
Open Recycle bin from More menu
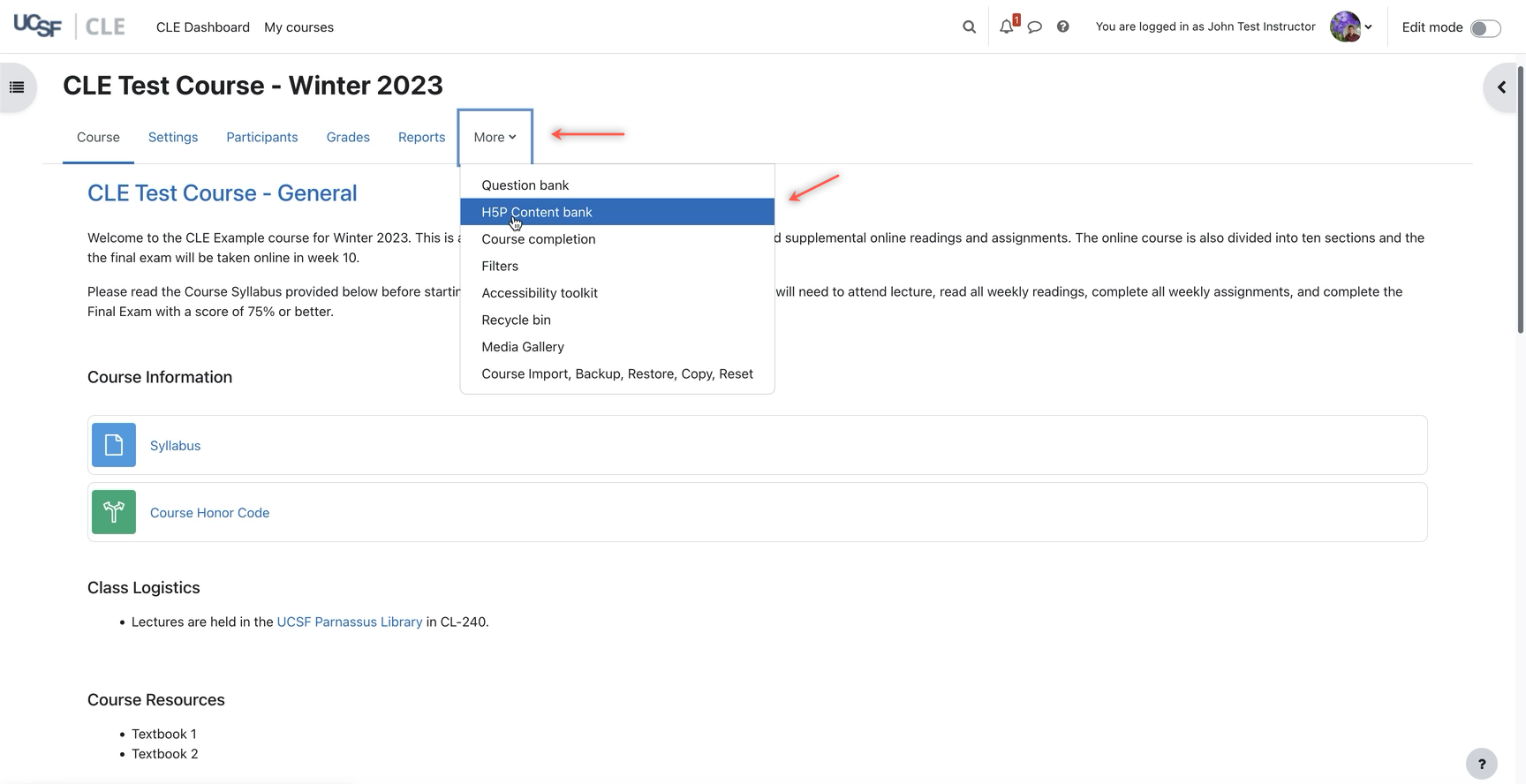point(516,320)
